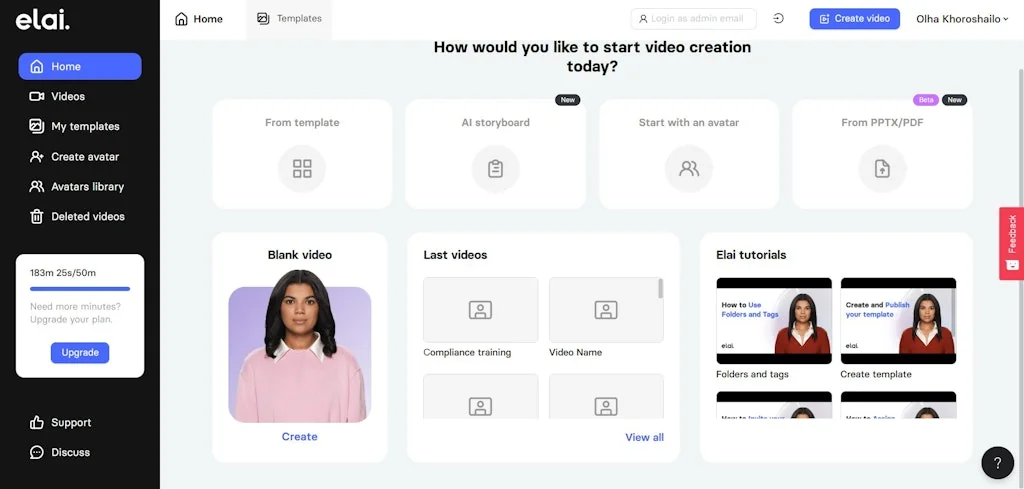Click the From template card title
Image resolution: width=1024 pixels, height=489 pixels.
[302, 123]
